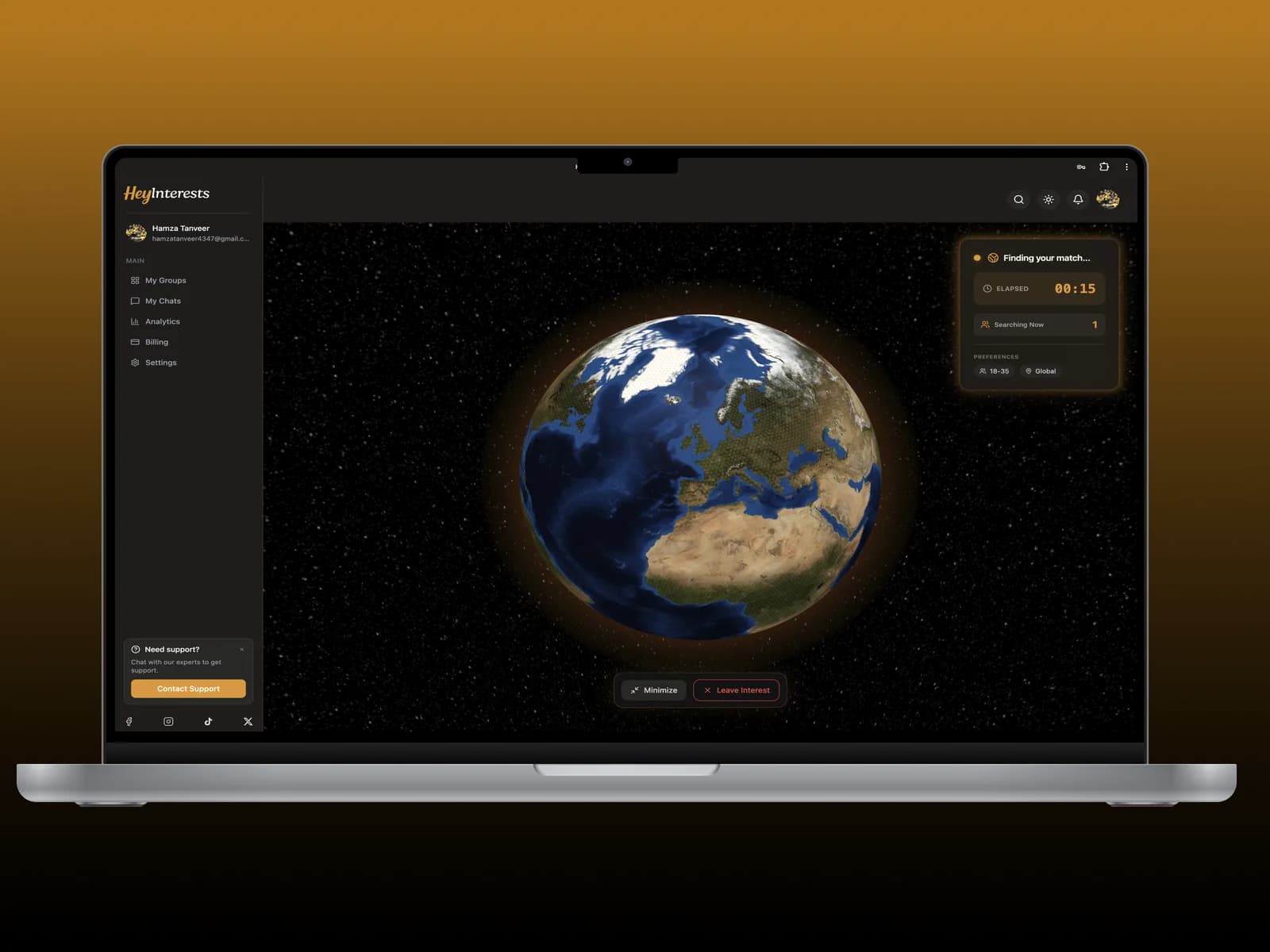Screen dimensions: 1270x952
Task: Click the Settings gear icon
Action: (135, 363)
